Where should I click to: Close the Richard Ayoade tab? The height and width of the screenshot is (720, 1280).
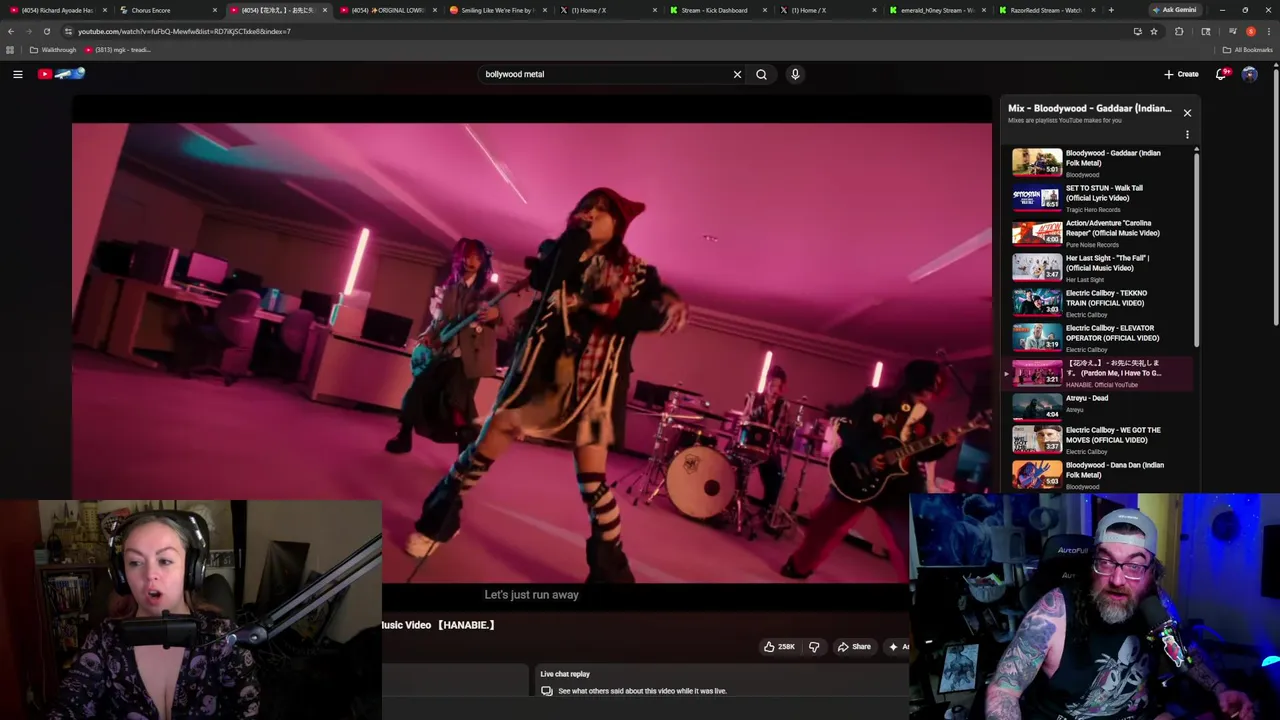104,10
